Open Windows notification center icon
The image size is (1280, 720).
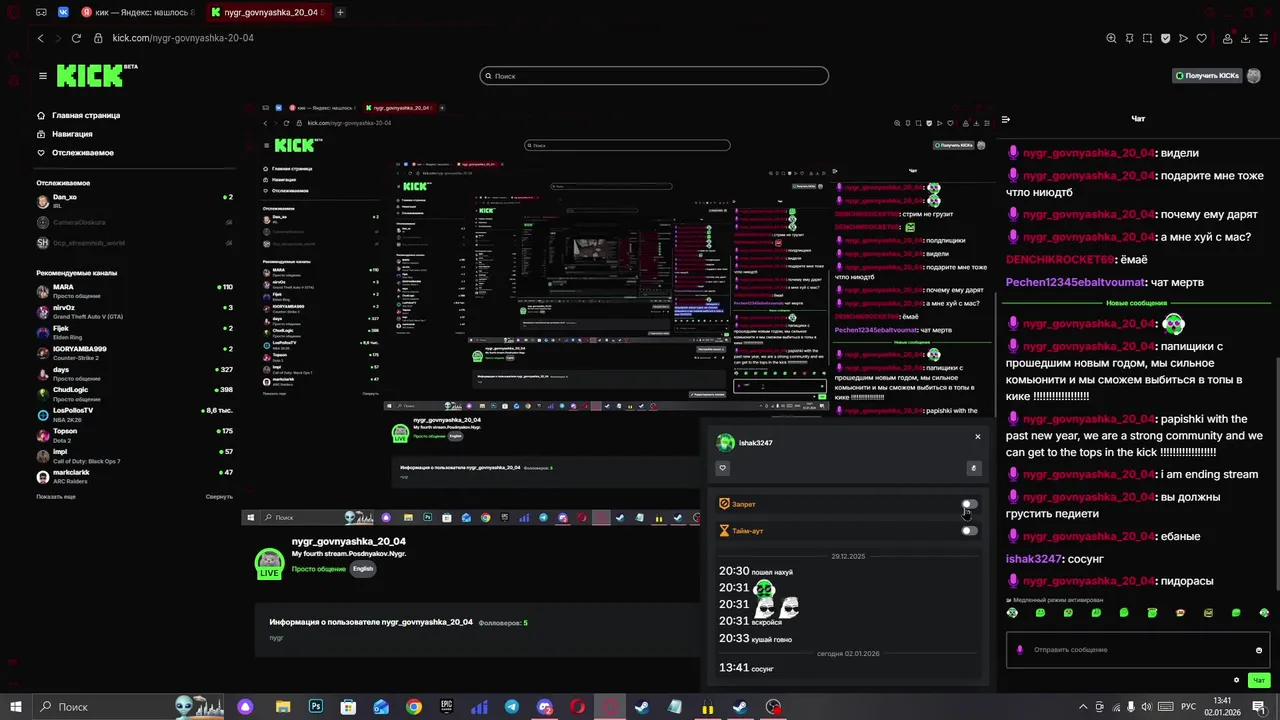pos(1261,707)
